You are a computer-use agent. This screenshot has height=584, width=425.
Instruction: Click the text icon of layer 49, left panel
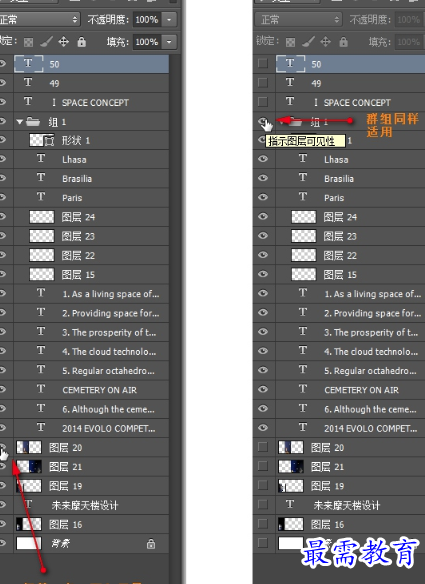tap(28, 82)
